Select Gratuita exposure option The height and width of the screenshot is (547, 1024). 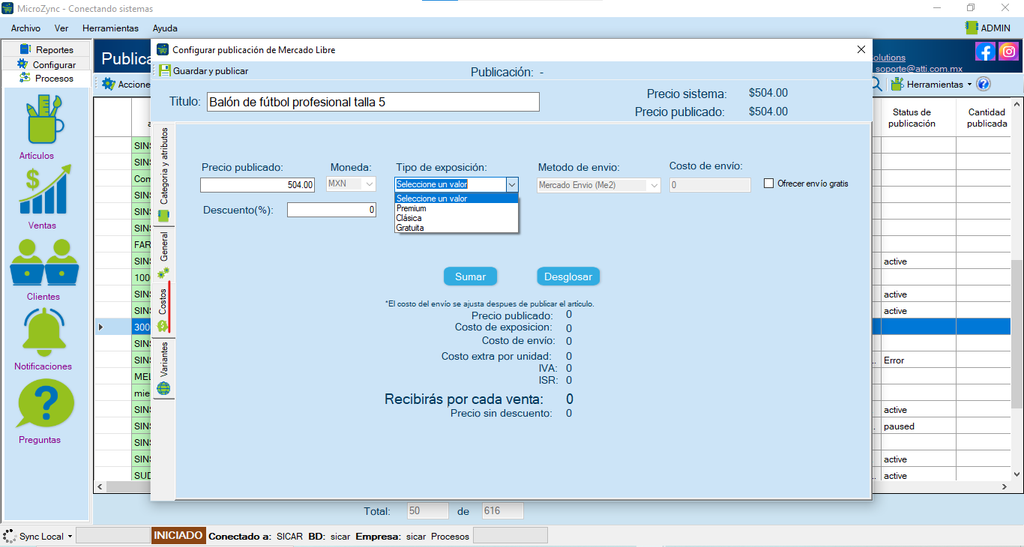point(456,228)
